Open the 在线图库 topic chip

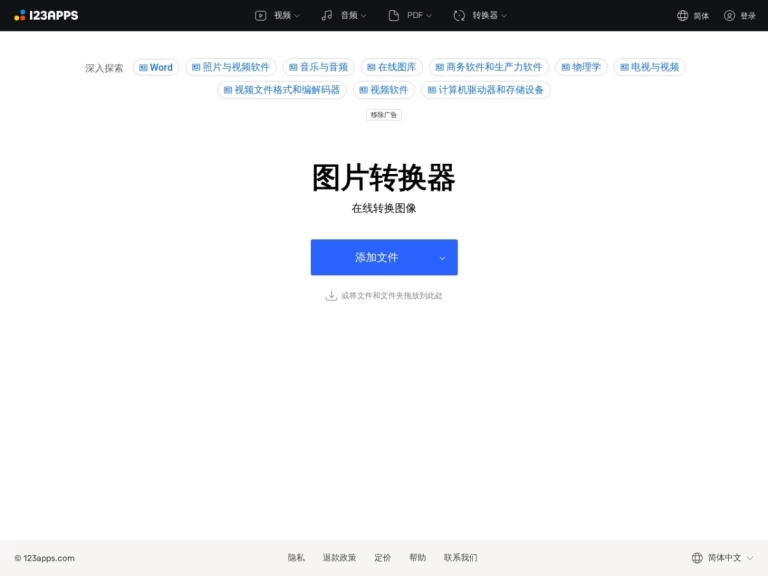tap(391, 67)
